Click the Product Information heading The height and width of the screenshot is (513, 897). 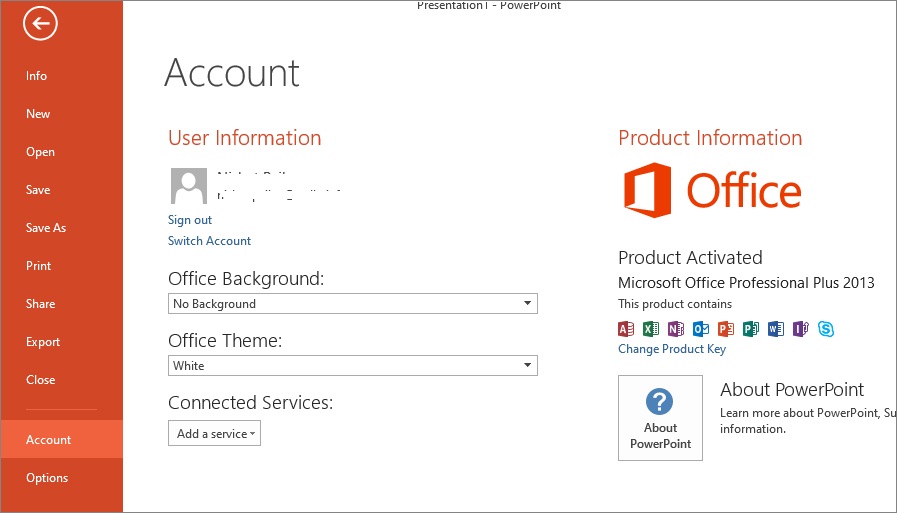coord(710,138)
